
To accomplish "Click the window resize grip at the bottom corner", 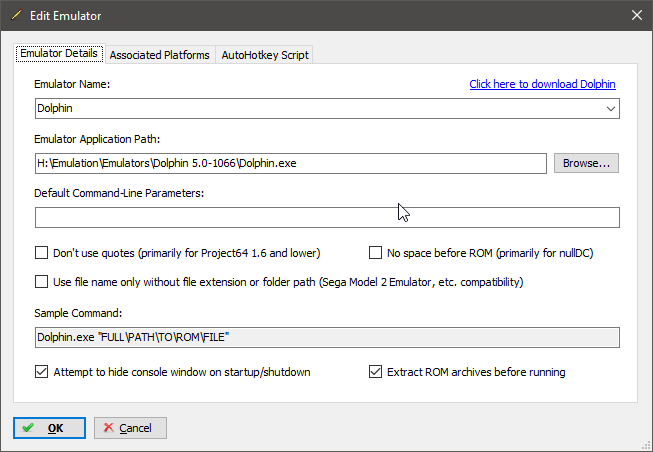I will pos(646,446).
